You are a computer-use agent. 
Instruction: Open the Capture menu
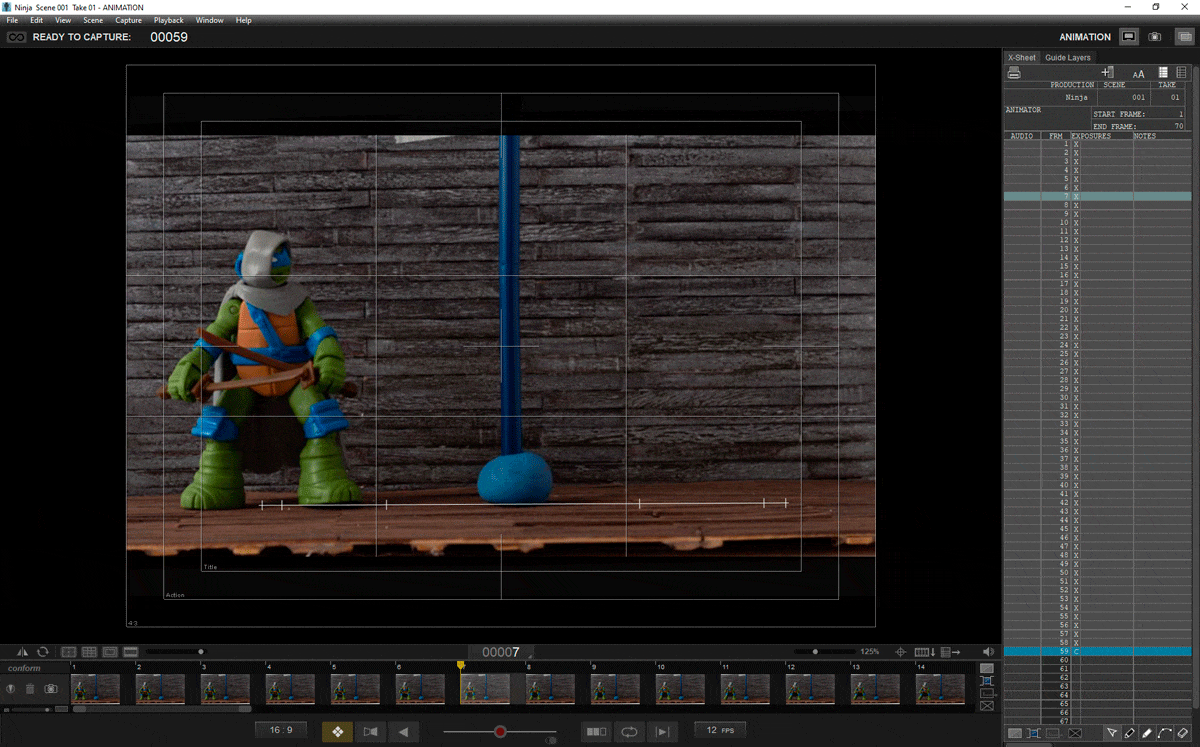[x=128, y=20]
